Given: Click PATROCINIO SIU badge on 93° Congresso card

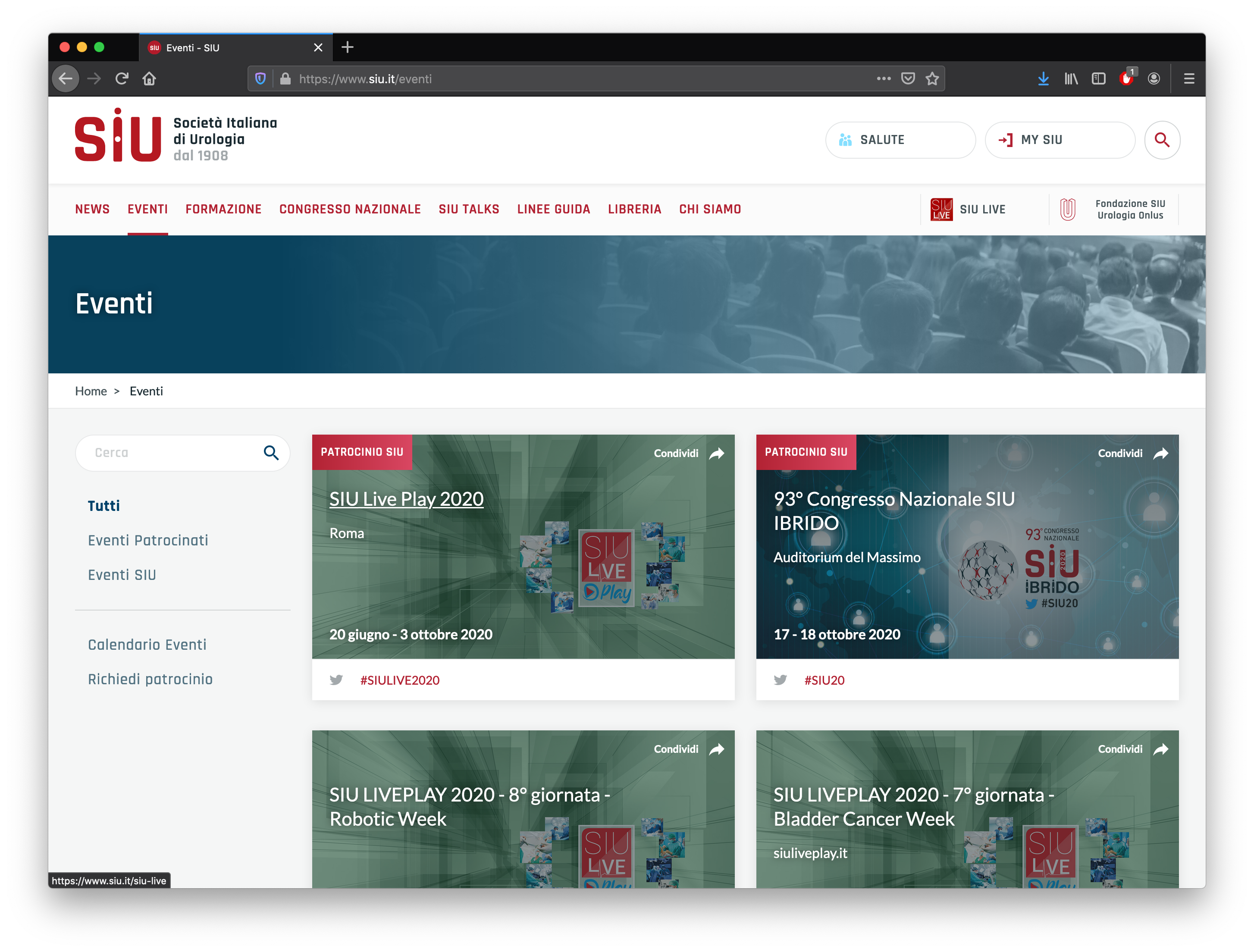Looking at the screenshot, I should tap(806, 451).
